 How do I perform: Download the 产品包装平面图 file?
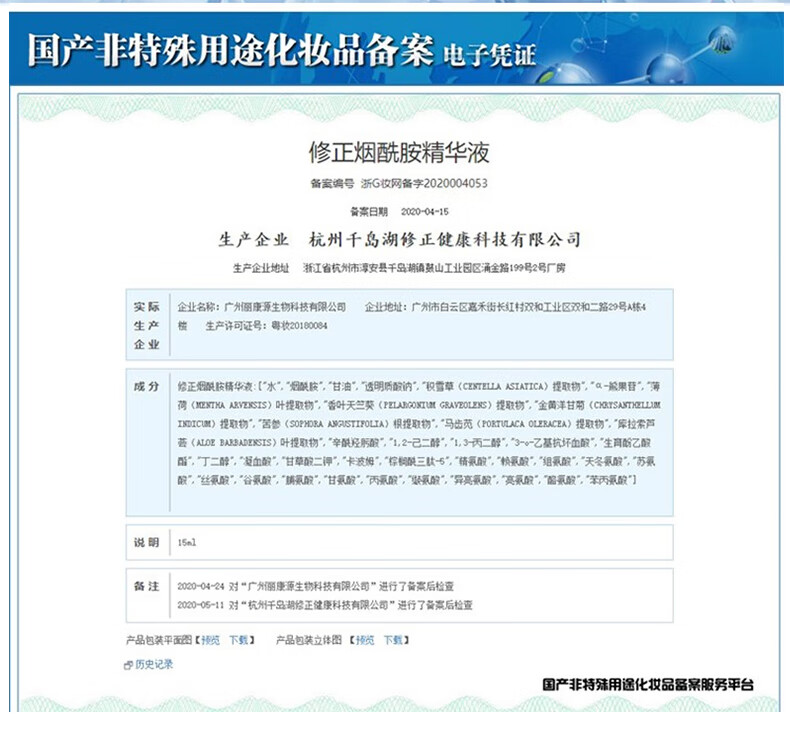point(239,640)
